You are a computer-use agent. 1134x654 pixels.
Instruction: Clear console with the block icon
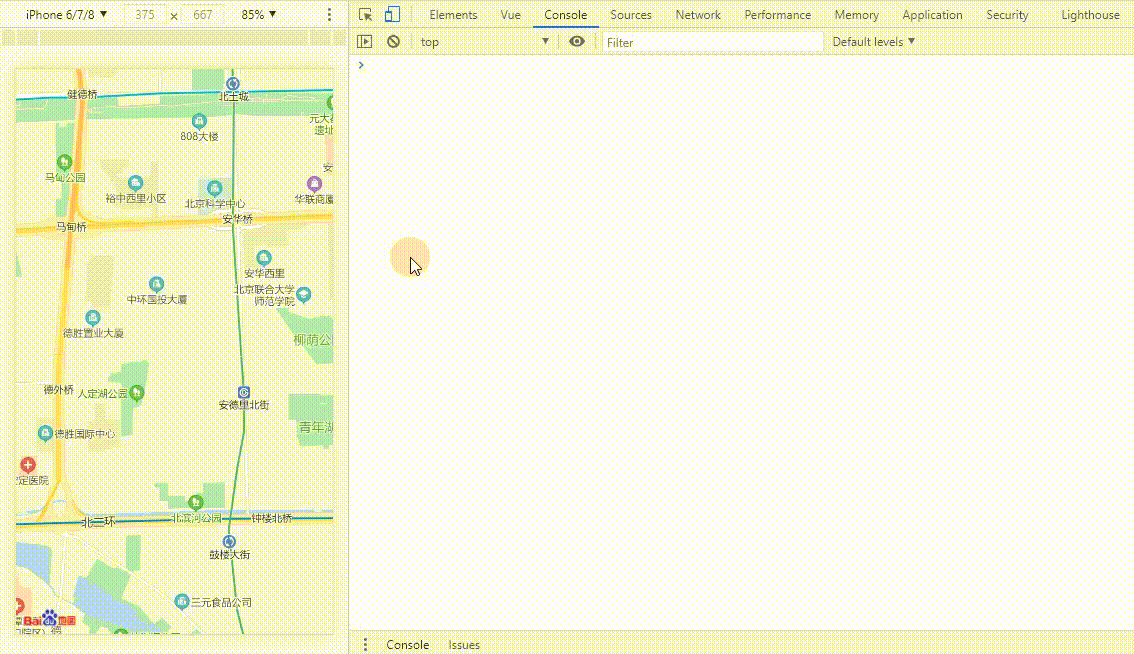(393, 42)
